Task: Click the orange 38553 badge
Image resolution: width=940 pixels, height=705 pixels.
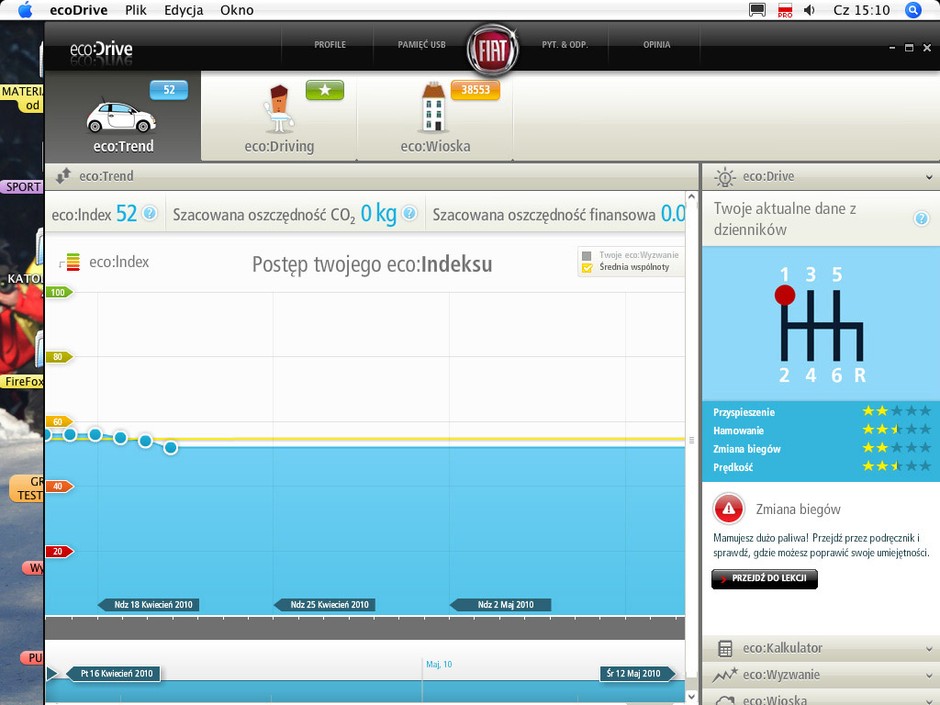Action: tap(475, 90)
